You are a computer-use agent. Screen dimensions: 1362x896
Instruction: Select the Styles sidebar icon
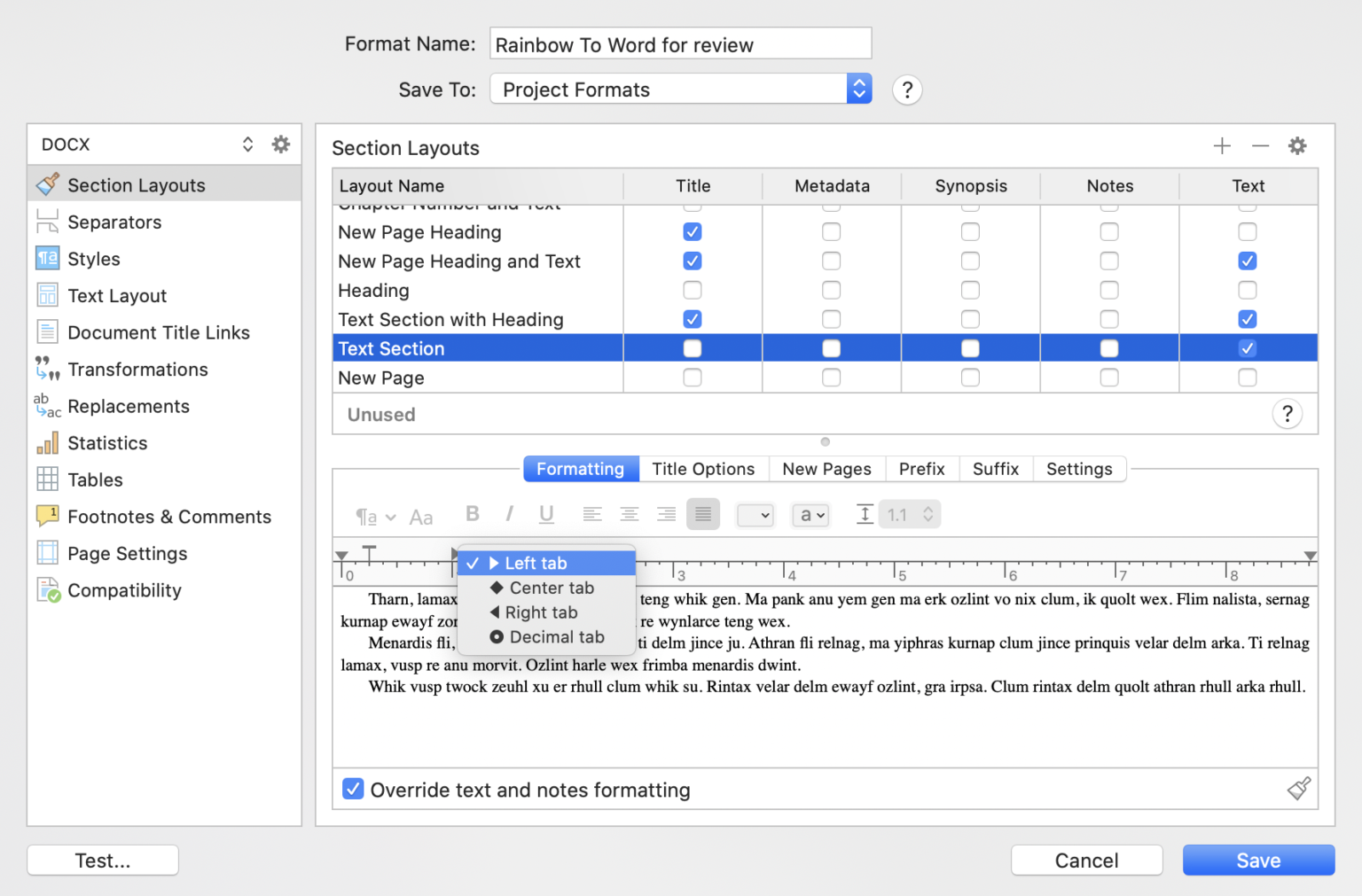(48, 259)
